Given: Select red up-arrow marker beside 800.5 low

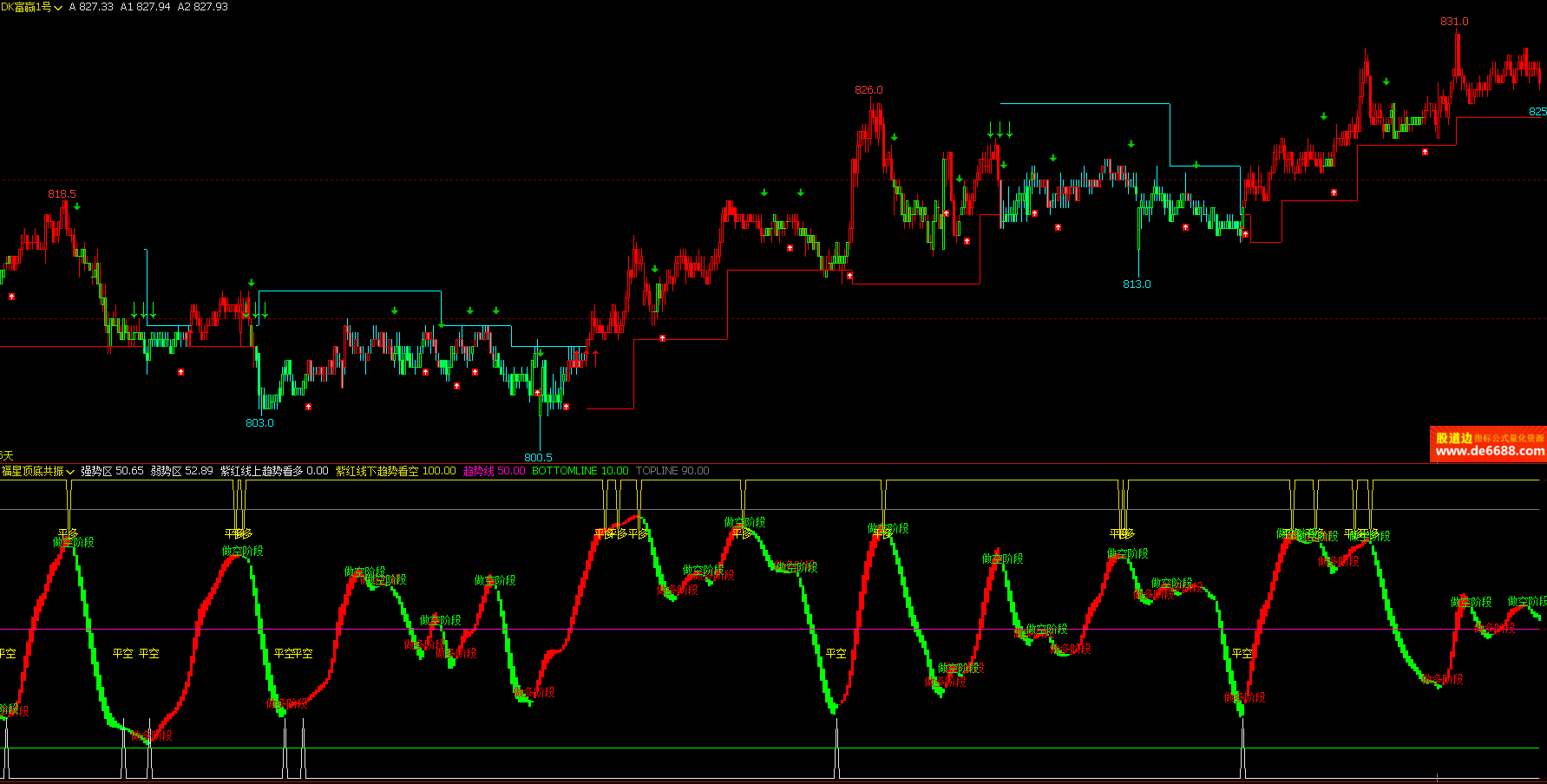Looking at the screenshot, I should [x=566, y=407].
